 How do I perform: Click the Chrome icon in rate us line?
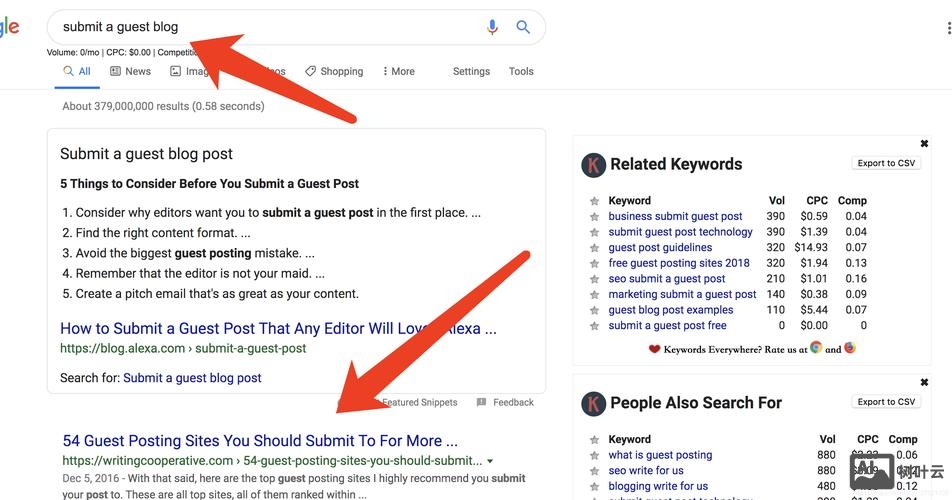pos(816,348)
